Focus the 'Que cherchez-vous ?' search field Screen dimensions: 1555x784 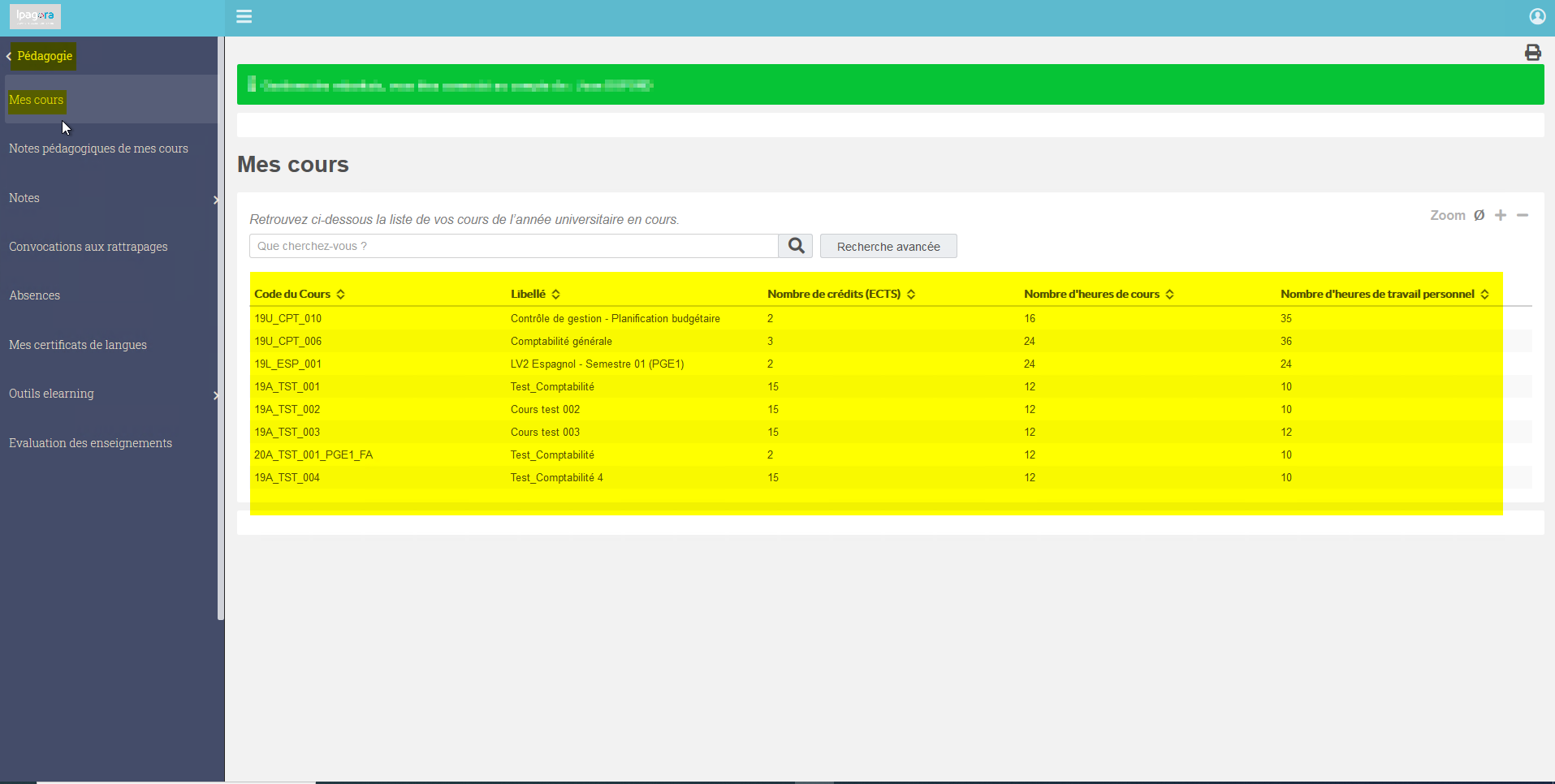click(514, 246)
